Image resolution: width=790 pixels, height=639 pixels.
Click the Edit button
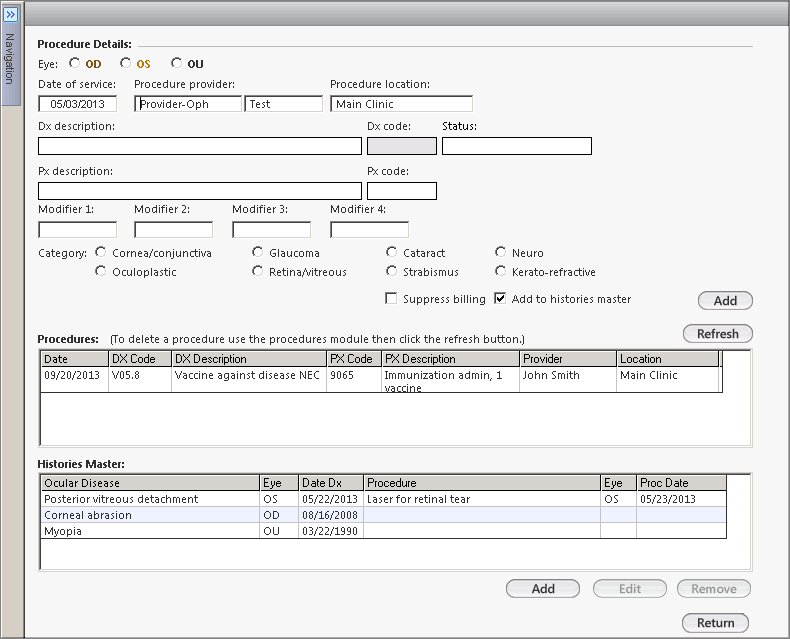(630, 589)
